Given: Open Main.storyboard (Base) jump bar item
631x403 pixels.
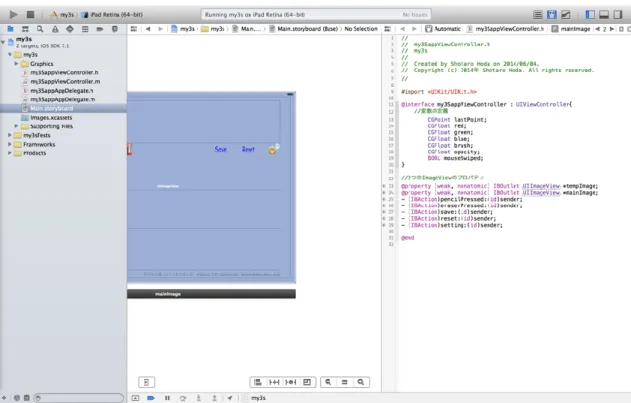Looking at the screenshot, I should click(x=303, y=29).
